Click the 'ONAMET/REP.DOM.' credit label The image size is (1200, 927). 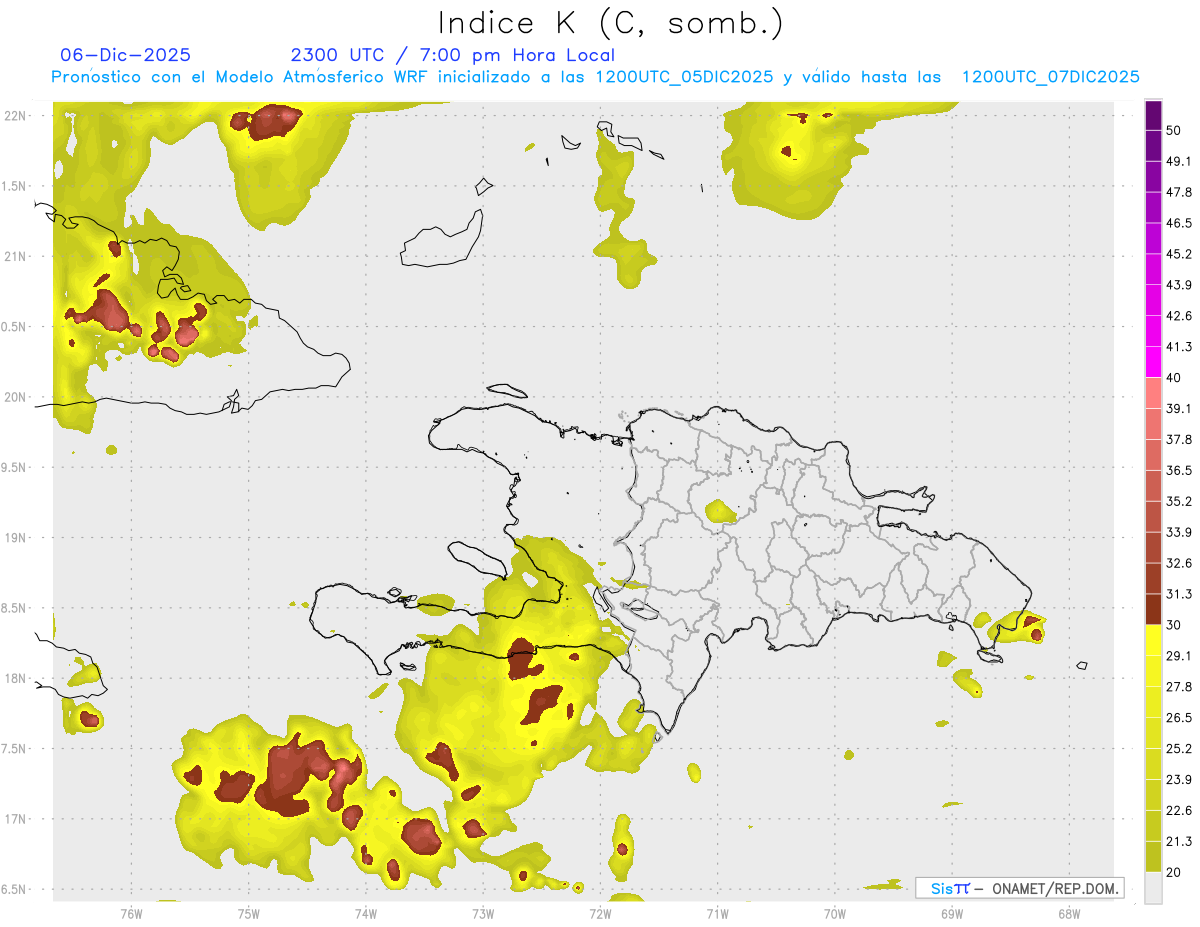pyautogui.click(x=1054, y=888)
